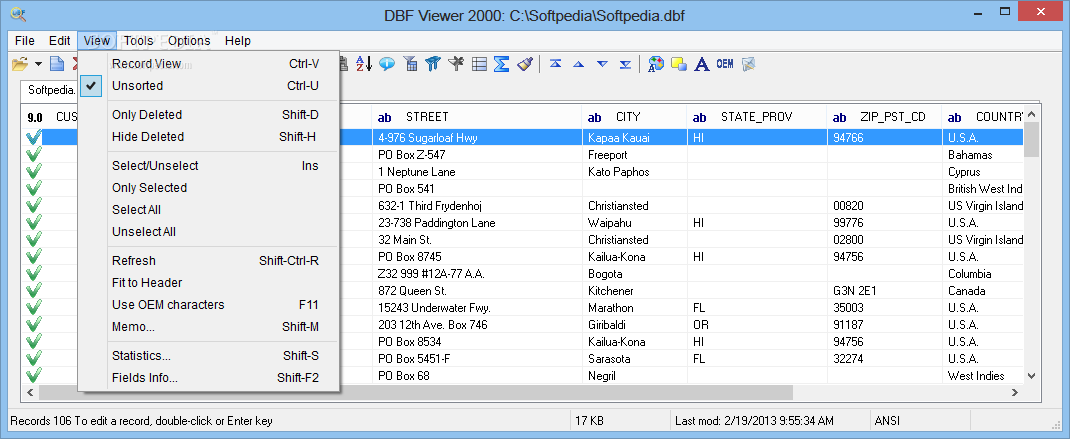
Task: Click the DBF Viewer title bar app icon
Action: coord(18,13)
